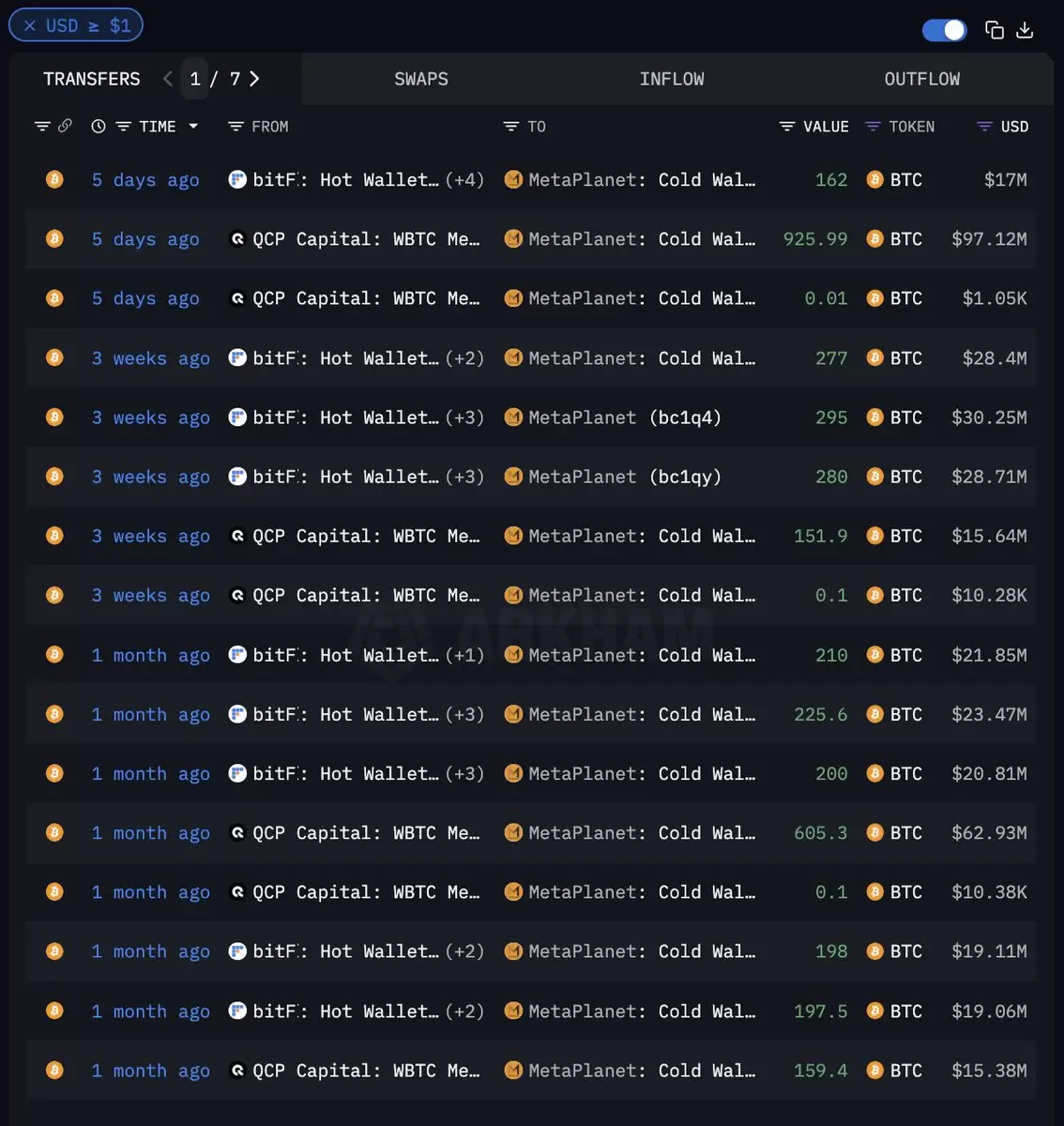This screenshot has height=1126, width=1064.
Task: Open the TOKEN column filter
Action: pos(873,127)
